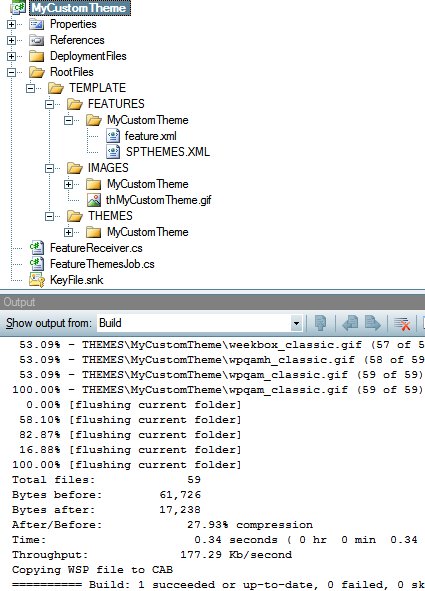Image resolution: width=425 pixels, height=591 pixels.
Task: Select the MyCustomTheme project name
Action: (80, 8)
